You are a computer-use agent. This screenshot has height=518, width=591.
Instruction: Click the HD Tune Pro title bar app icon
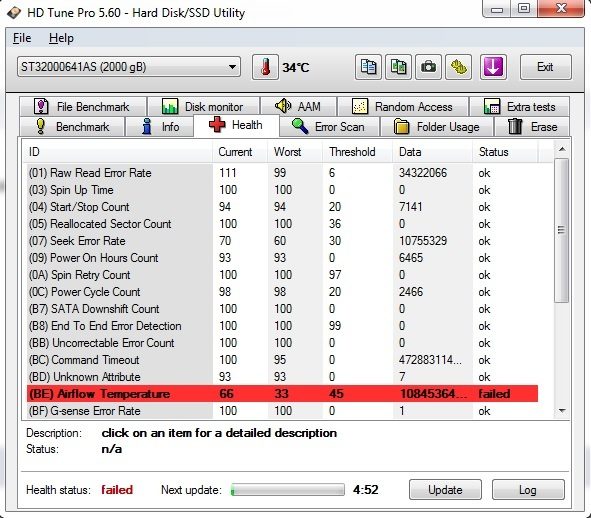coord(14,13)
